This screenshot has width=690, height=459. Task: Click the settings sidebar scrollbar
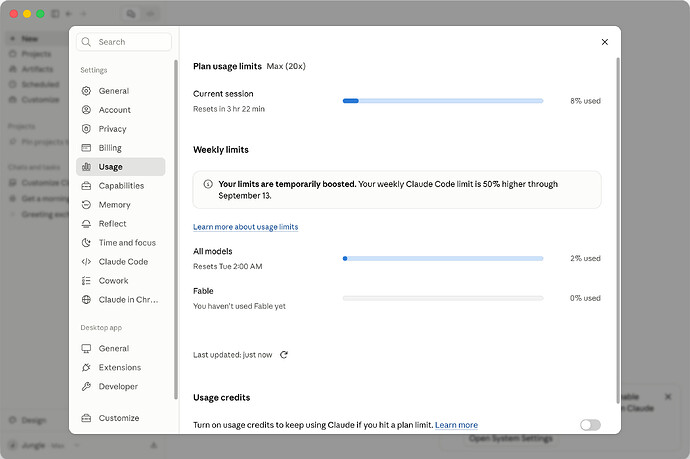176,229
